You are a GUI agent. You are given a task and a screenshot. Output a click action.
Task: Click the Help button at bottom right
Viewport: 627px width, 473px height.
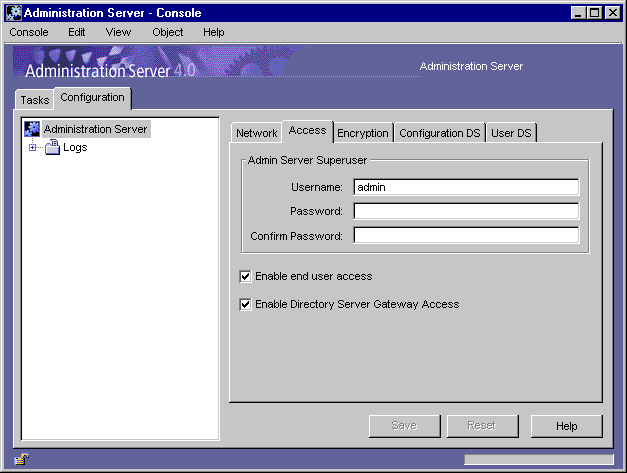click(x=566, y=426)
